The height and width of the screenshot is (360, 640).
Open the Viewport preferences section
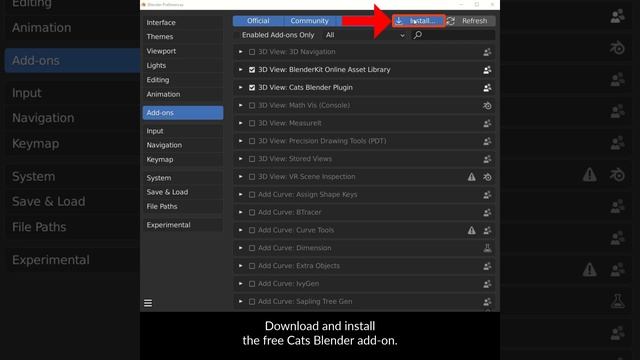183,51
